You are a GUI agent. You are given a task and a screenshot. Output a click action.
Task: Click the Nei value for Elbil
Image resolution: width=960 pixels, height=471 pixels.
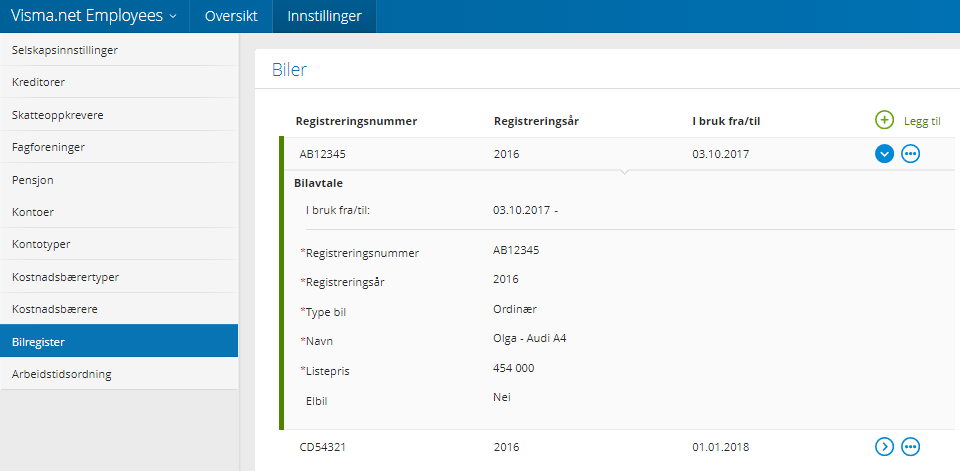(x=501, y=397)
